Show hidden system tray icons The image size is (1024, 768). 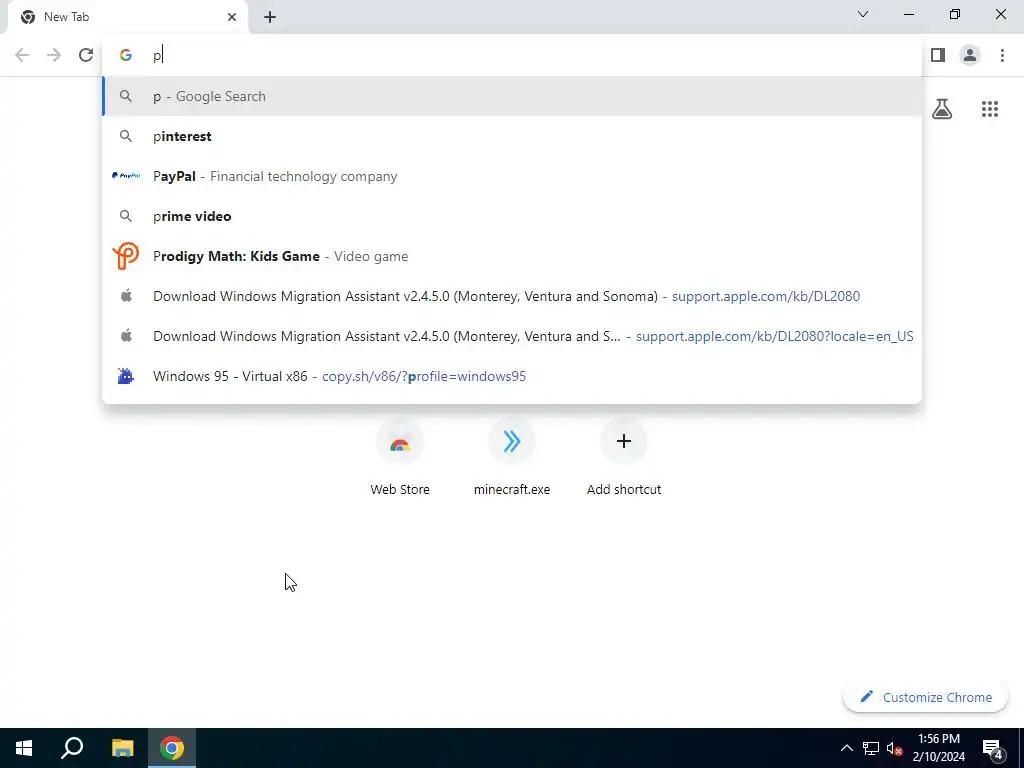tap(846, 748)
